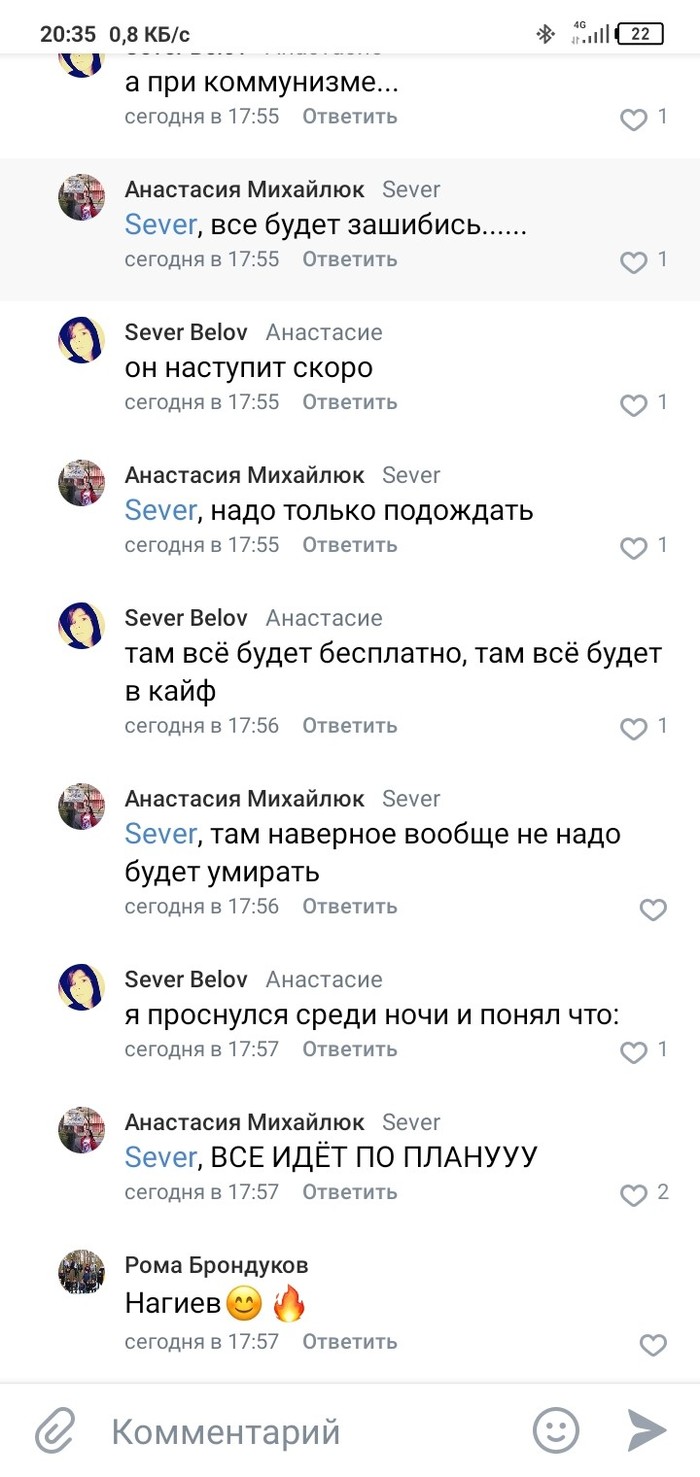Click the Sever mention in 'ВСЕ ИДЁТ ПО ПЛАНУУУ'
The width and height of the screenshot is (700, 1477).
pyautogui.click(x=160, y=1157)
